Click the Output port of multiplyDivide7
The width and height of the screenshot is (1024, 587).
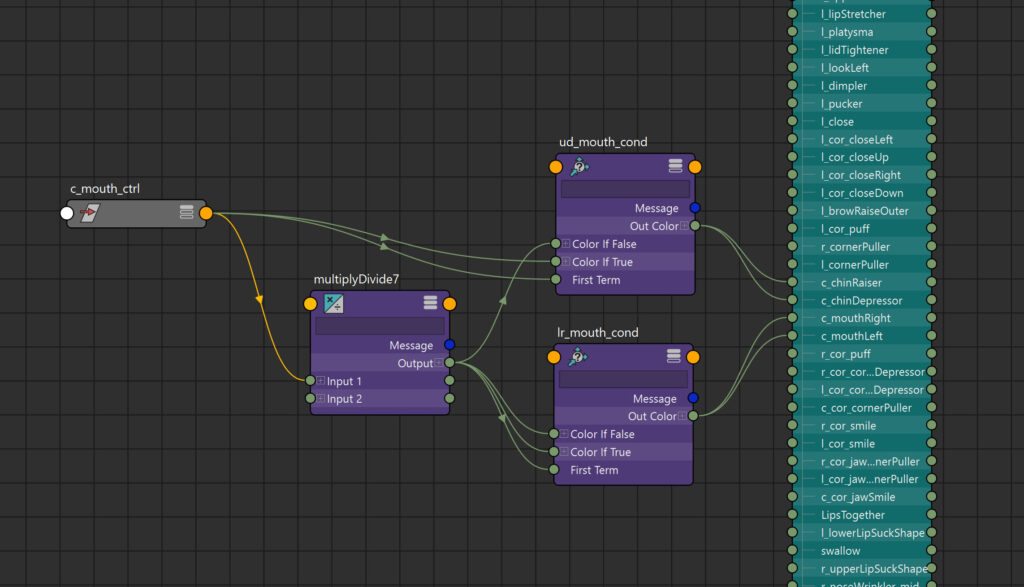[x=449, y=362]
